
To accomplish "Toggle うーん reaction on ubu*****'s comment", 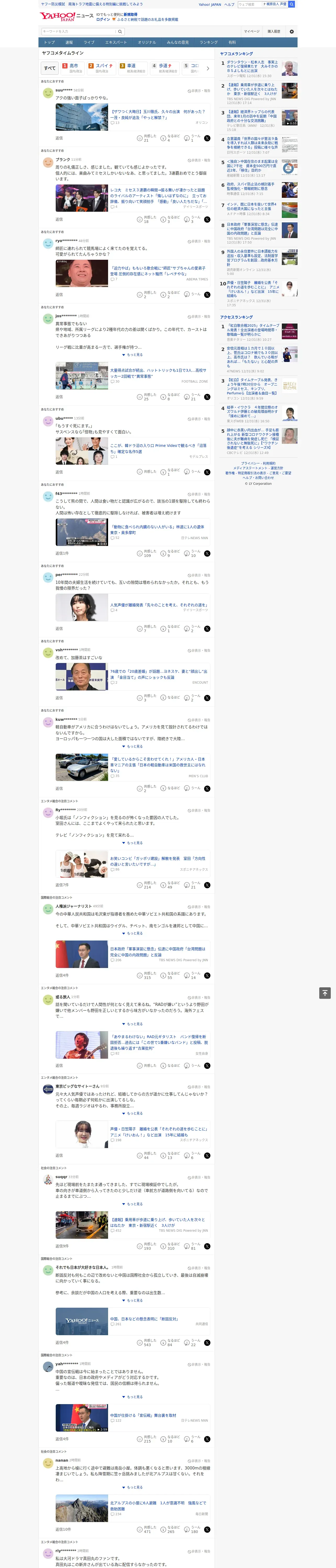I will coord(192,472).
